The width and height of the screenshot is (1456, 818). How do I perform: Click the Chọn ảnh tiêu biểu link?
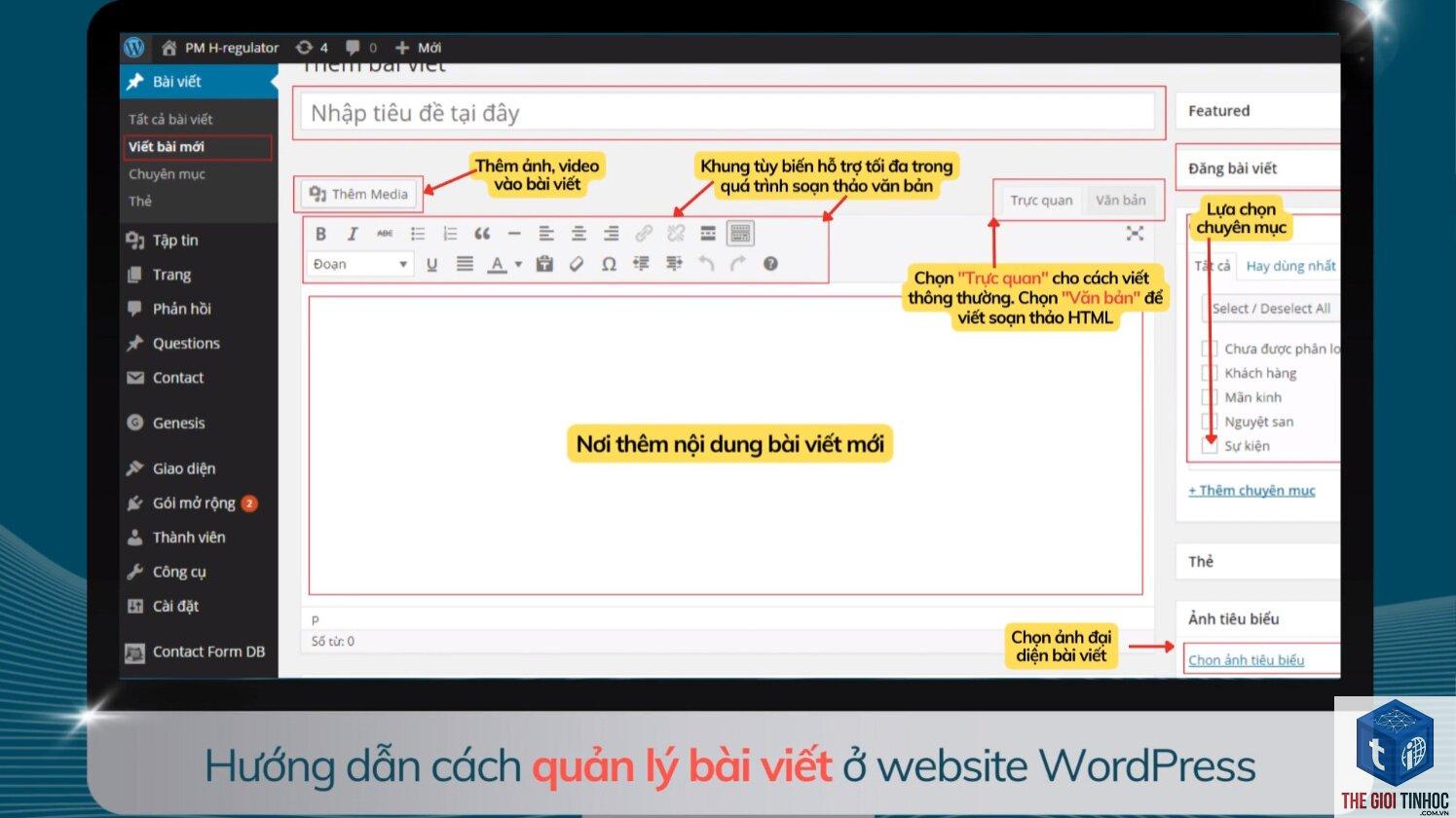coord(1246,660)
